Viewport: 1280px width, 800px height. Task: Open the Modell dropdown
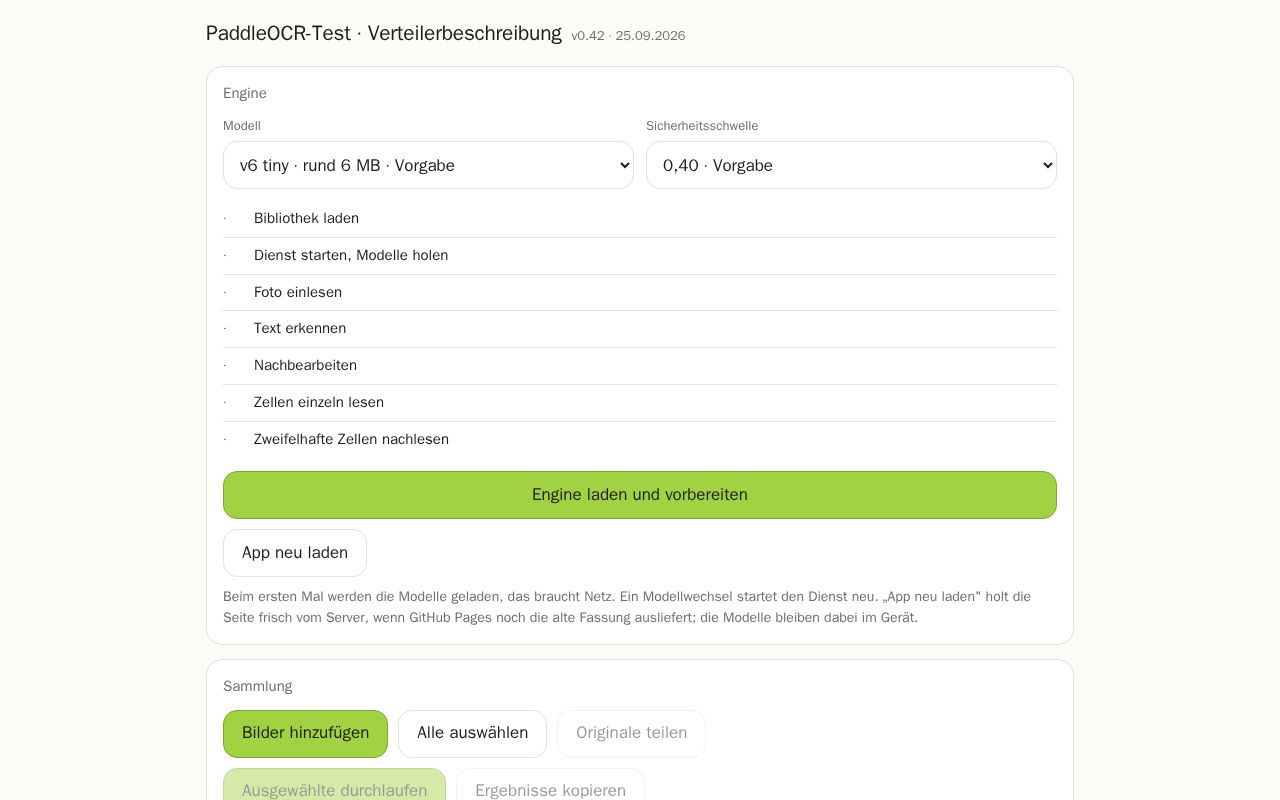click(428, 165)
